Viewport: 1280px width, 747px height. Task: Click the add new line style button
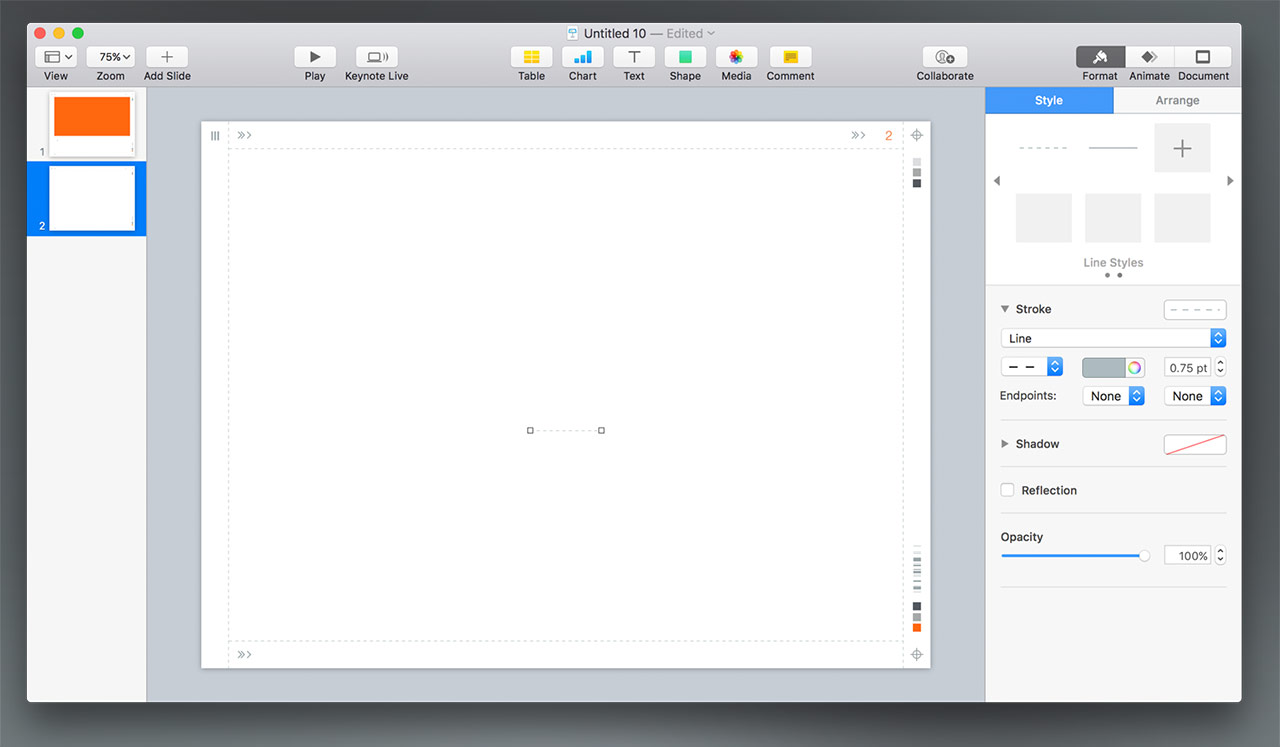pyautogui.click(x=1182, y=148)
